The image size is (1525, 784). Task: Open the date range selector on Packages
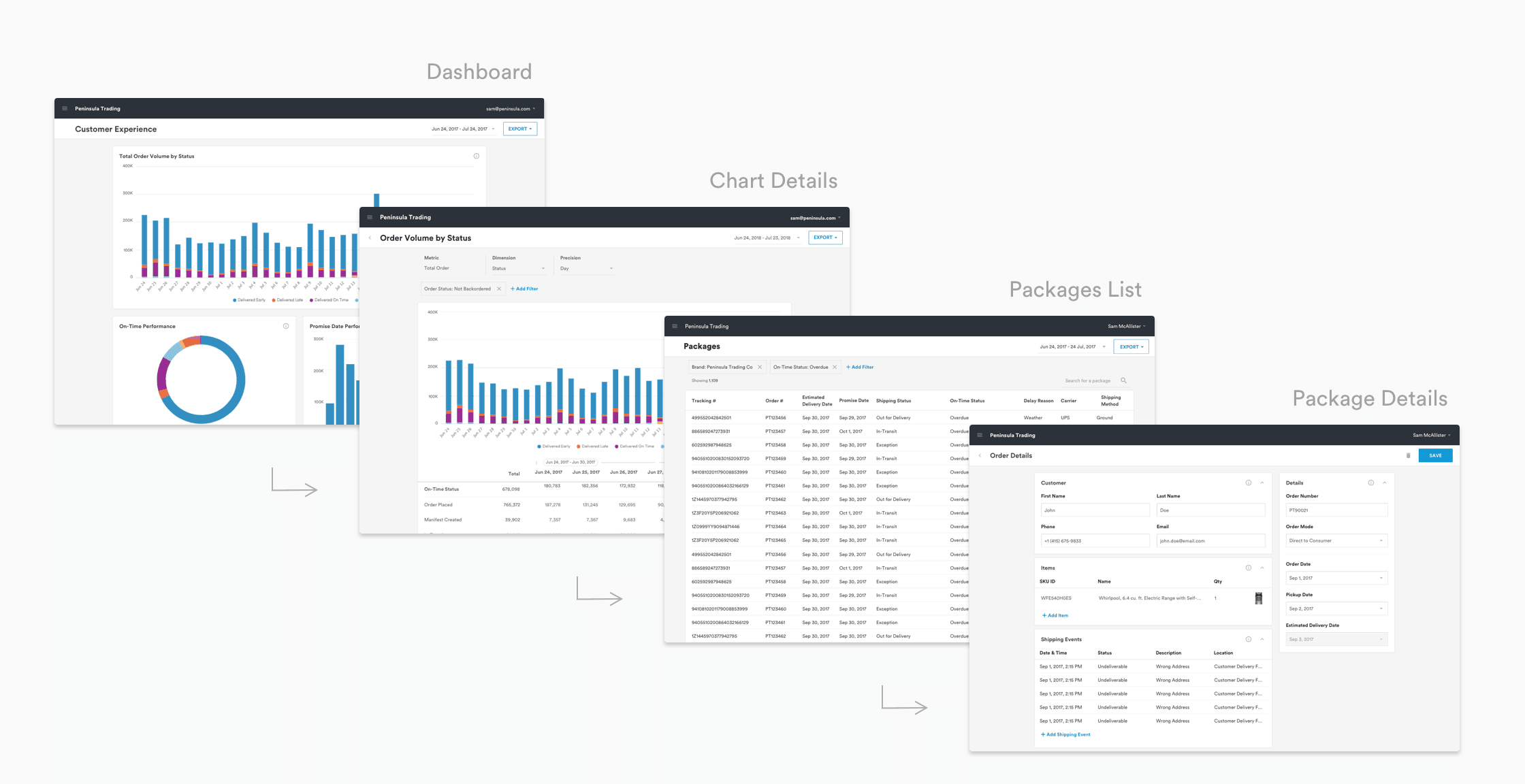pos(1069,346)
